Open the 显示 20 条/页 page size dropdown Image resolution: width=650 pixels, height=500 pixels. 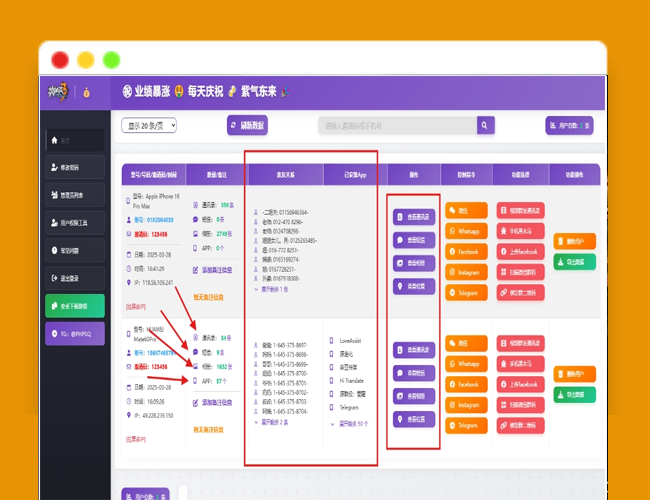click(149, 125)
